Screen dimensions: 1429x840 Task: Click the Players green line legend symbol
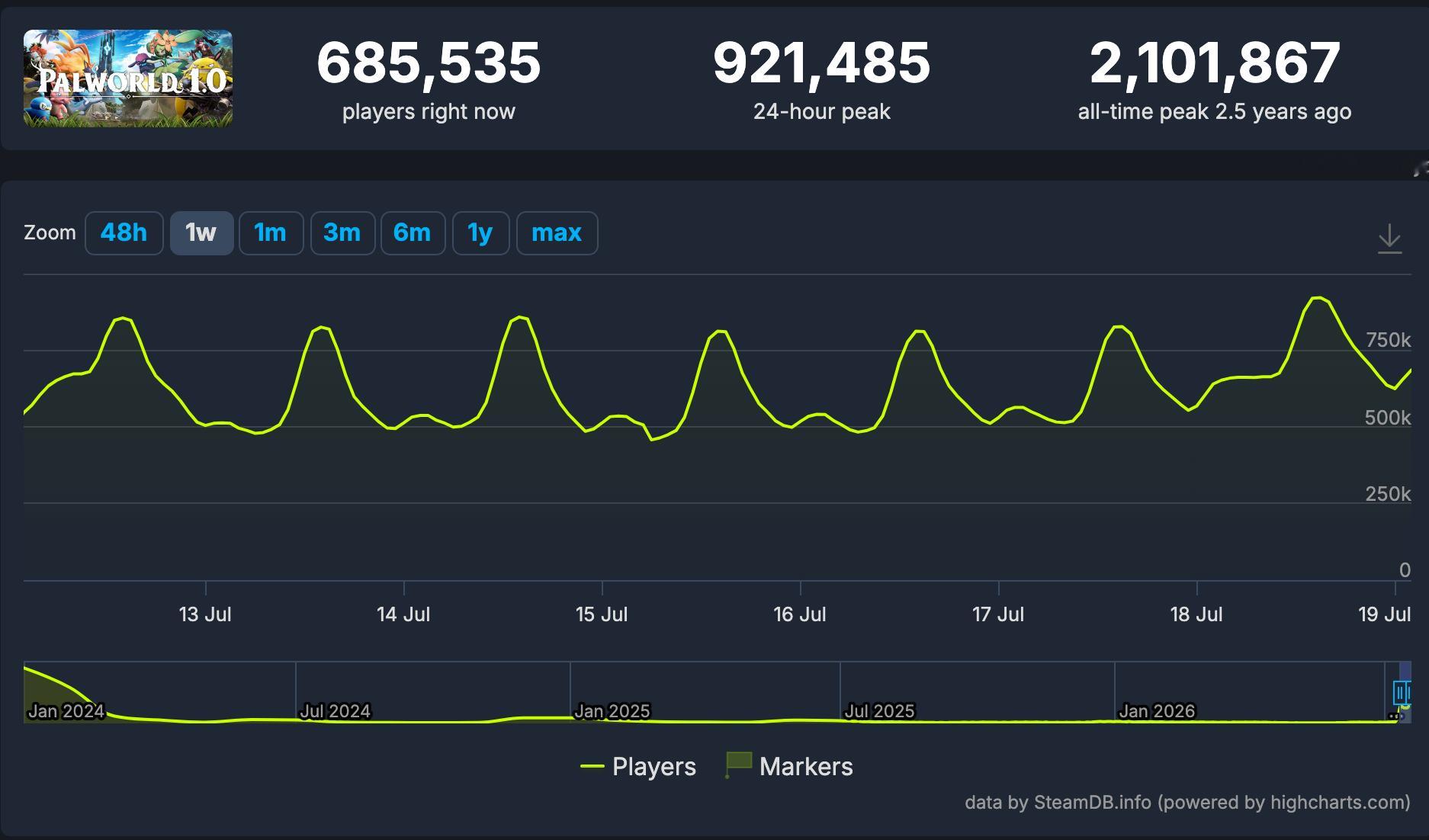coord(592,766)
